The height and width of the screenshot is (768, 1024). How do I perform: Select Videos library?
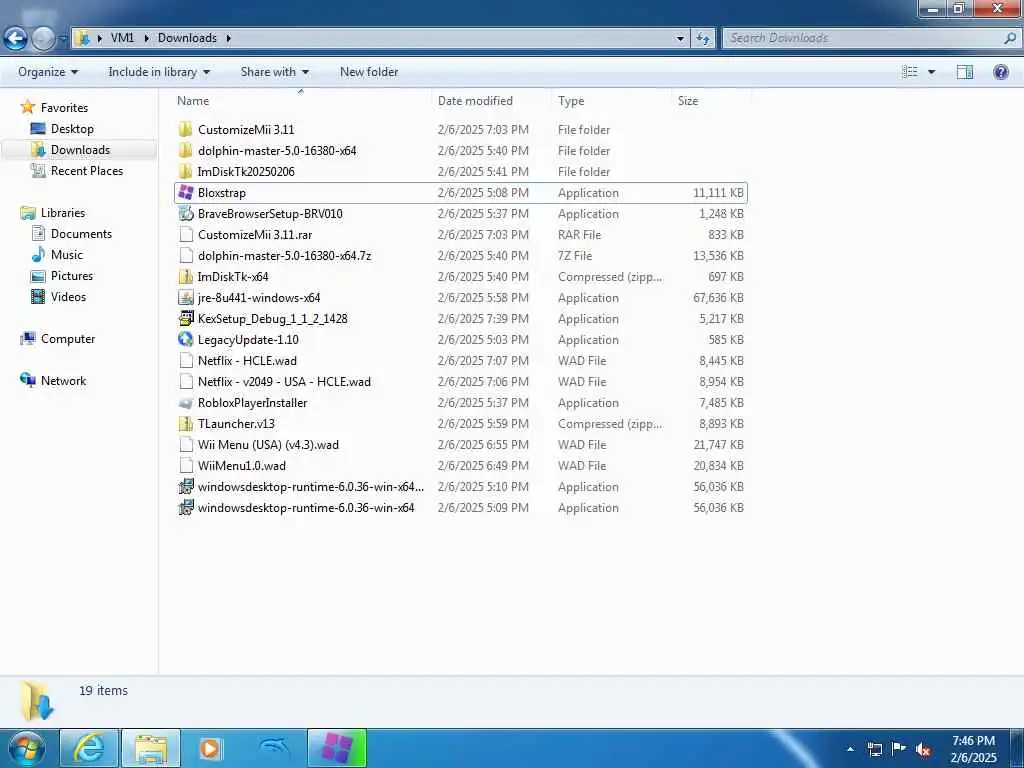point(68,296)
